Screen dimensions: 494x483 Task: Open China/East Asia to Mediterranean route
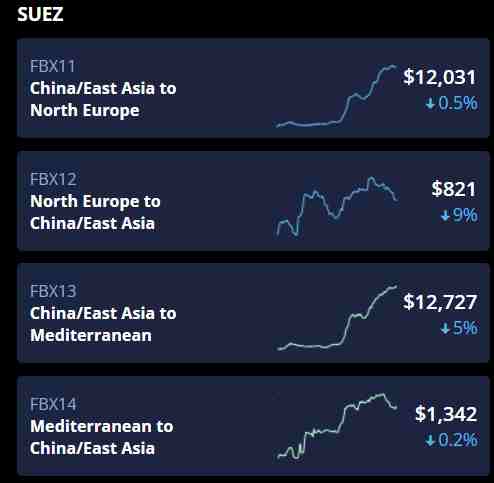pyautogui.click(x=103, y=324)
